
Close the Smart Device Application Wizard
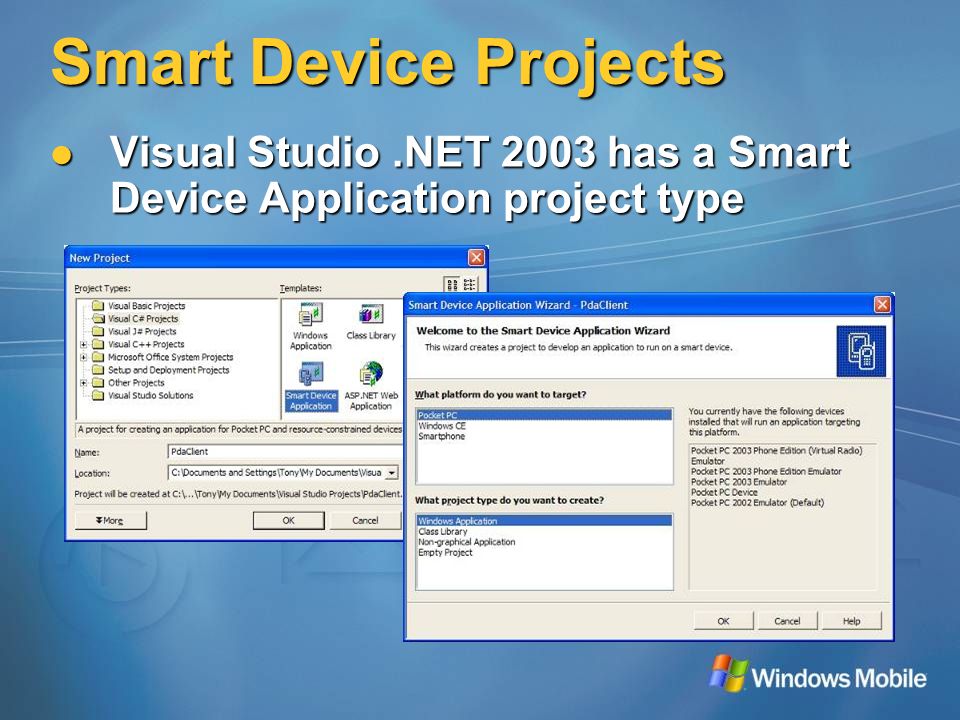pyautogui.click(x=882, y=305)
